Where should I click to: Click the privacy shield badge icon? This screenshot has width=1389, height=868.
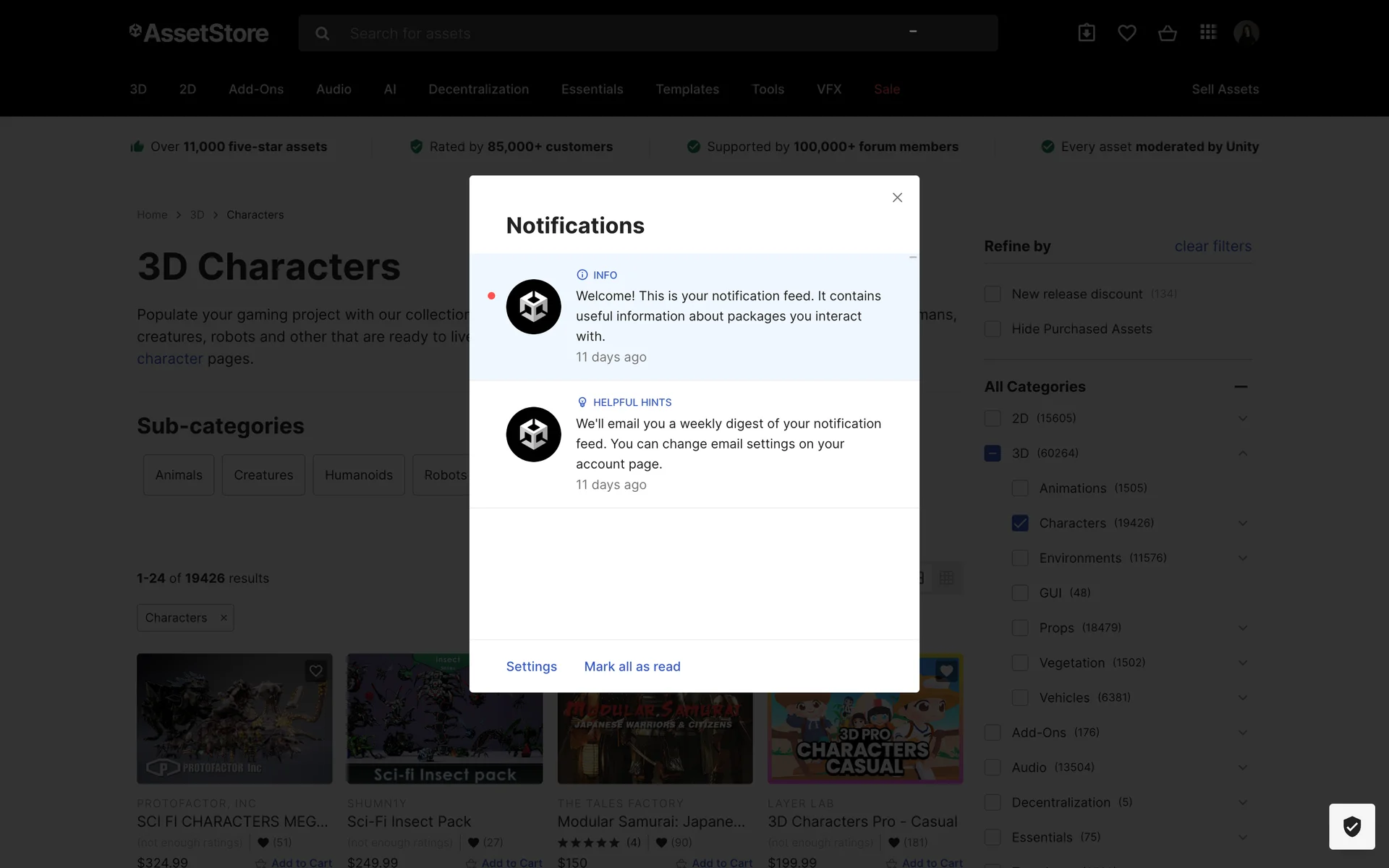coord(1351,826)
